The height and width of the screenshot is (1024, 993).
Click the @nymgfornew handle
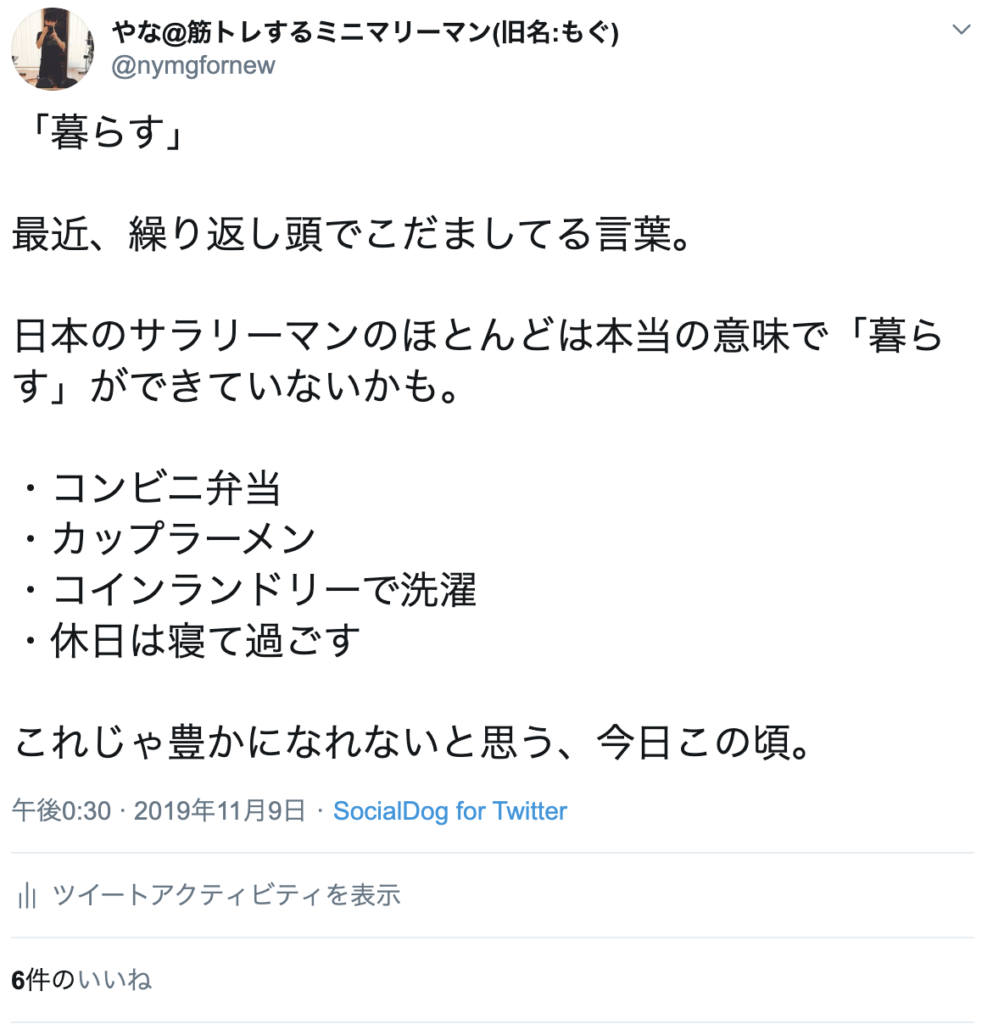point(193,65)
